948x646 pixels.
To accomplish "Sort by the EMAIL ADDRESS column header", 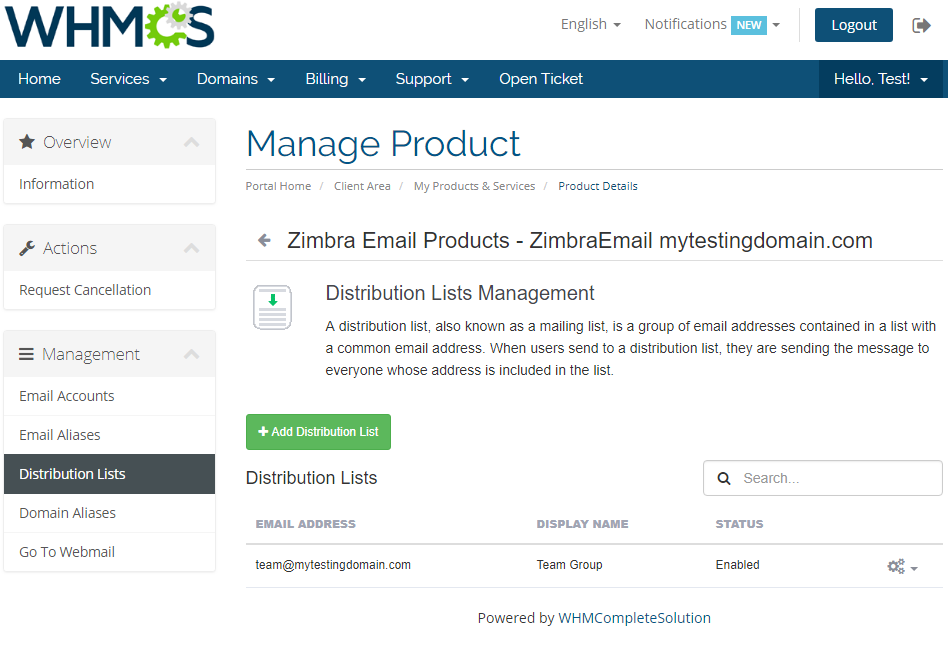I will click(x=305, y=524).
